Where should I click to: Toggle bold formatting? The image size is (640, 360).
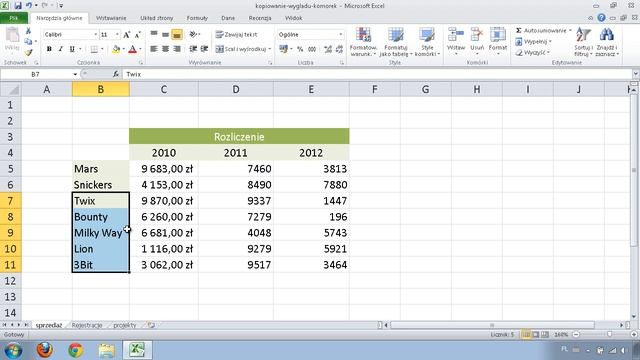(49, 49)
